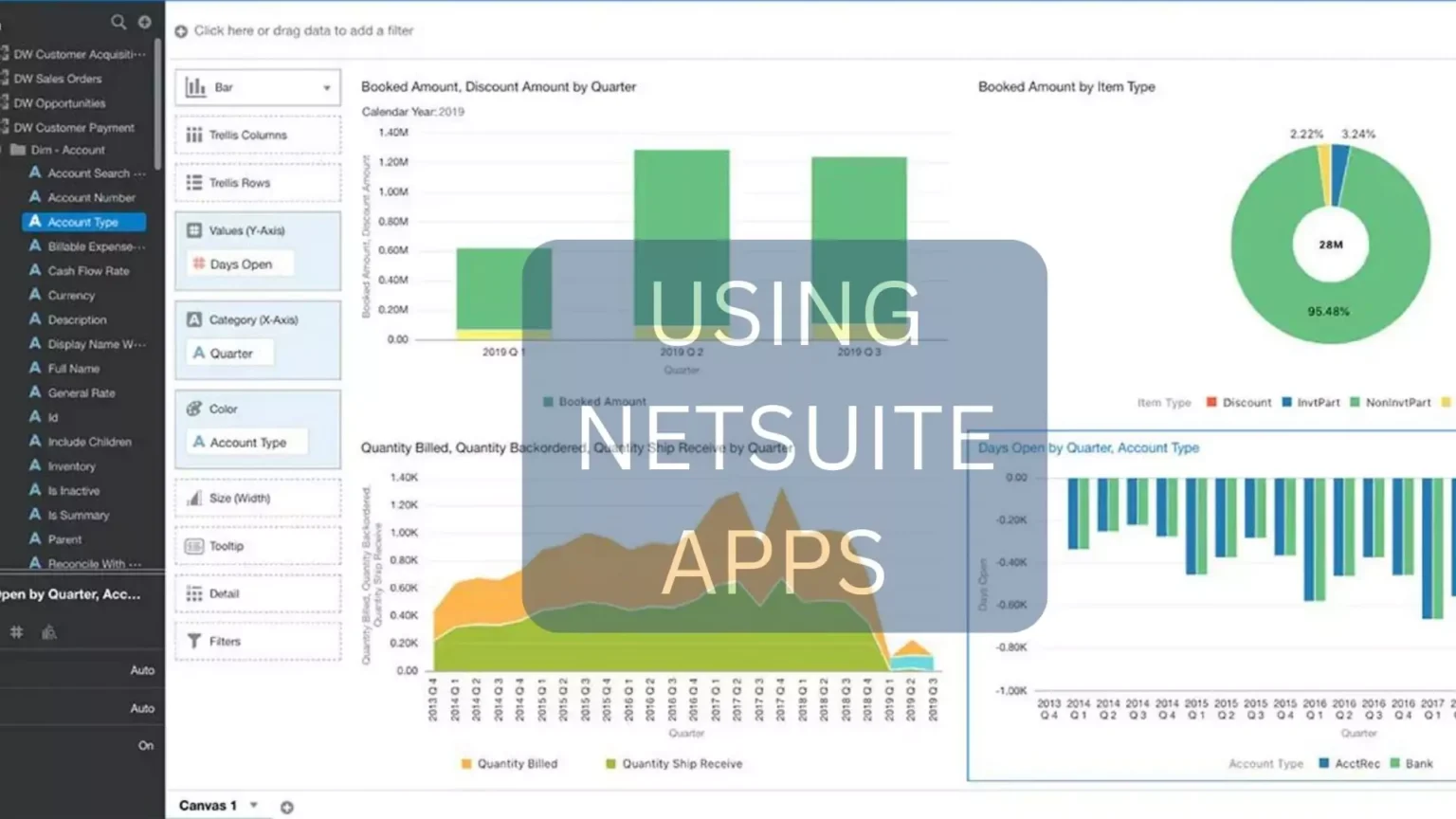
Task: Click the Bar chart type icon
Action: [x=196, y=87]
